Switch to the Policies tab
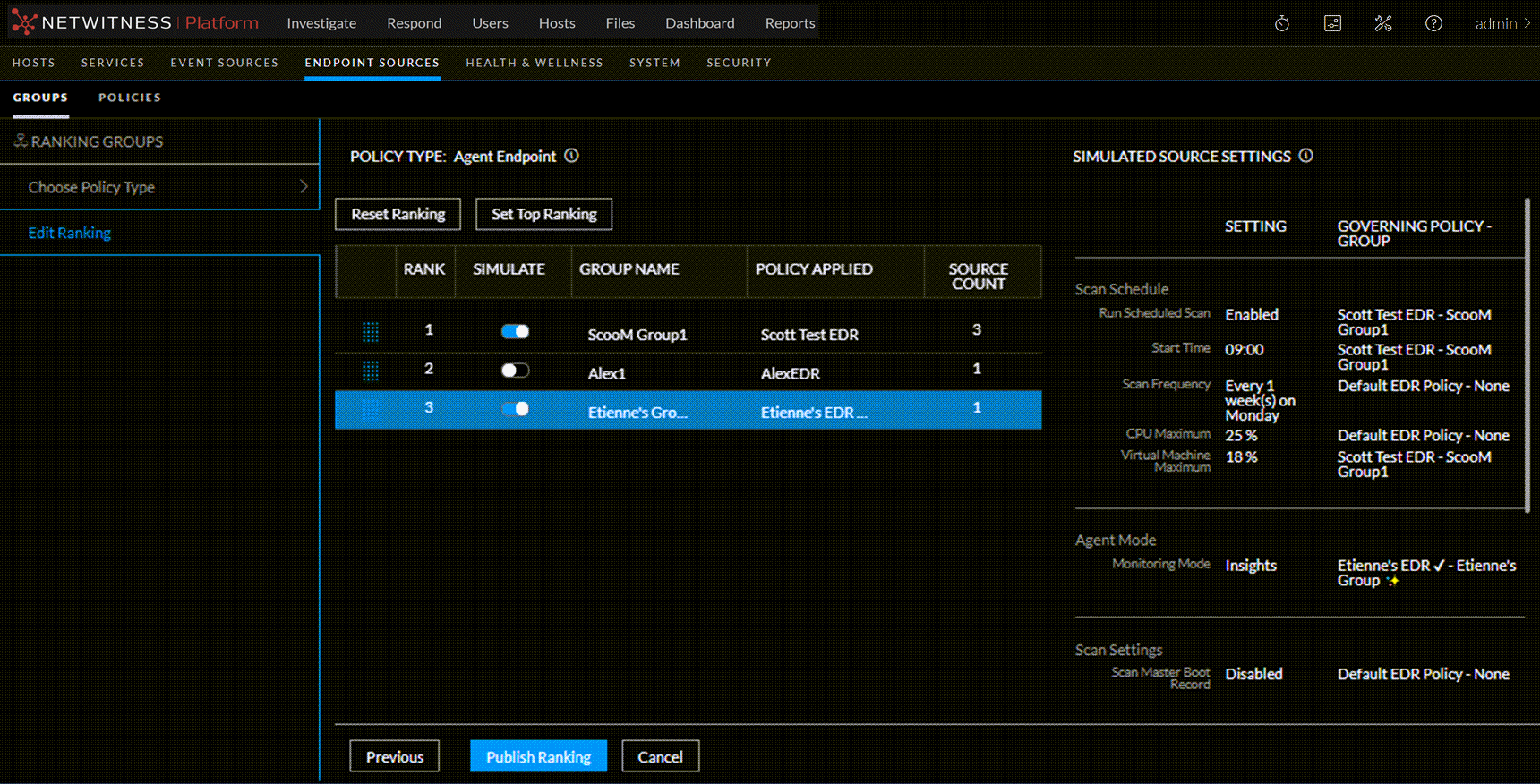Image resolution: width=1540 pixels, height=784 pixels. (130, 98)
